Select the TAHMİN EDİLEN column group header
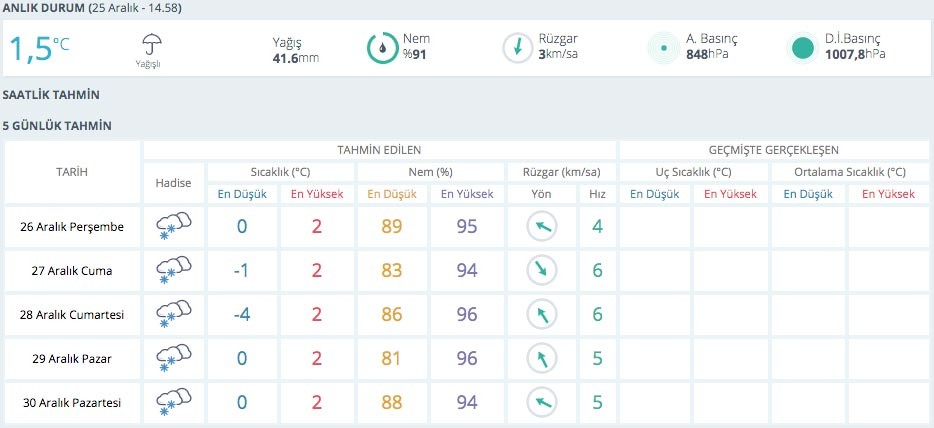Image resolution: width=934 pixels, height=428 pixels. tap(378, 150)
